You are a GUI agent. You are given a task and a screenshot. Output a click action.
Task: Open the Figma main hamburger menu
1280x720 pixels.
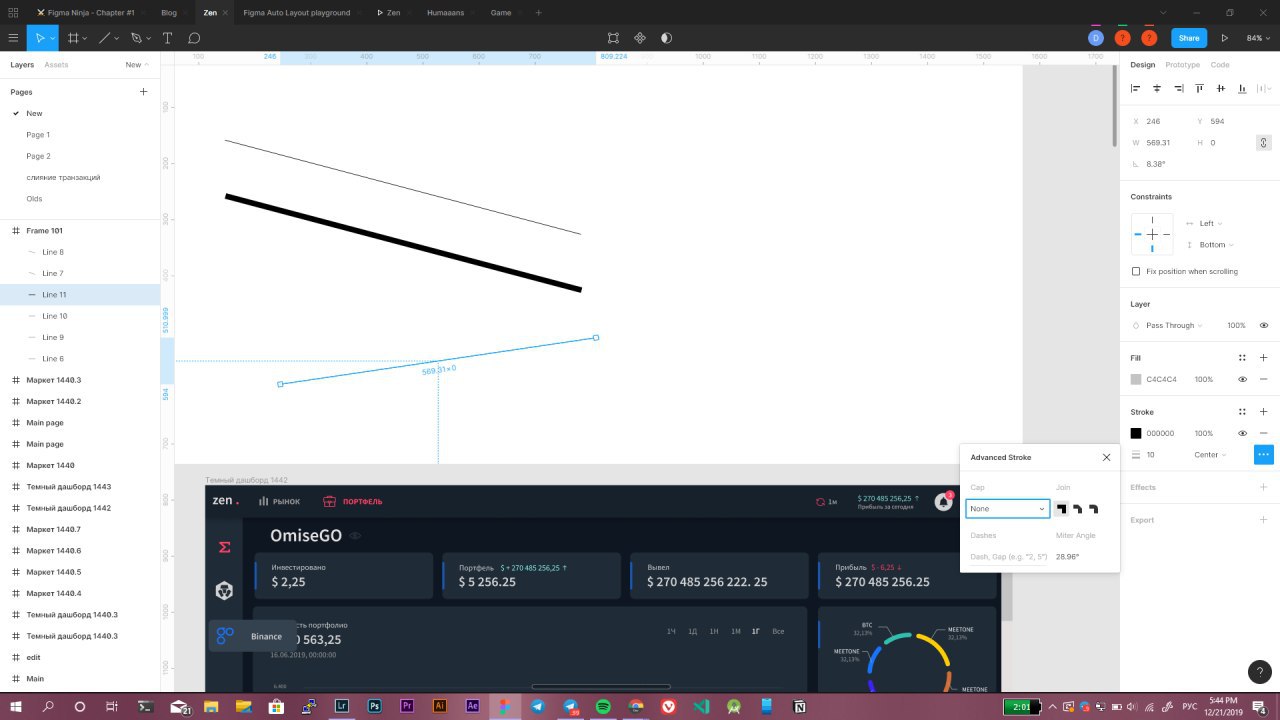point(13,38)
